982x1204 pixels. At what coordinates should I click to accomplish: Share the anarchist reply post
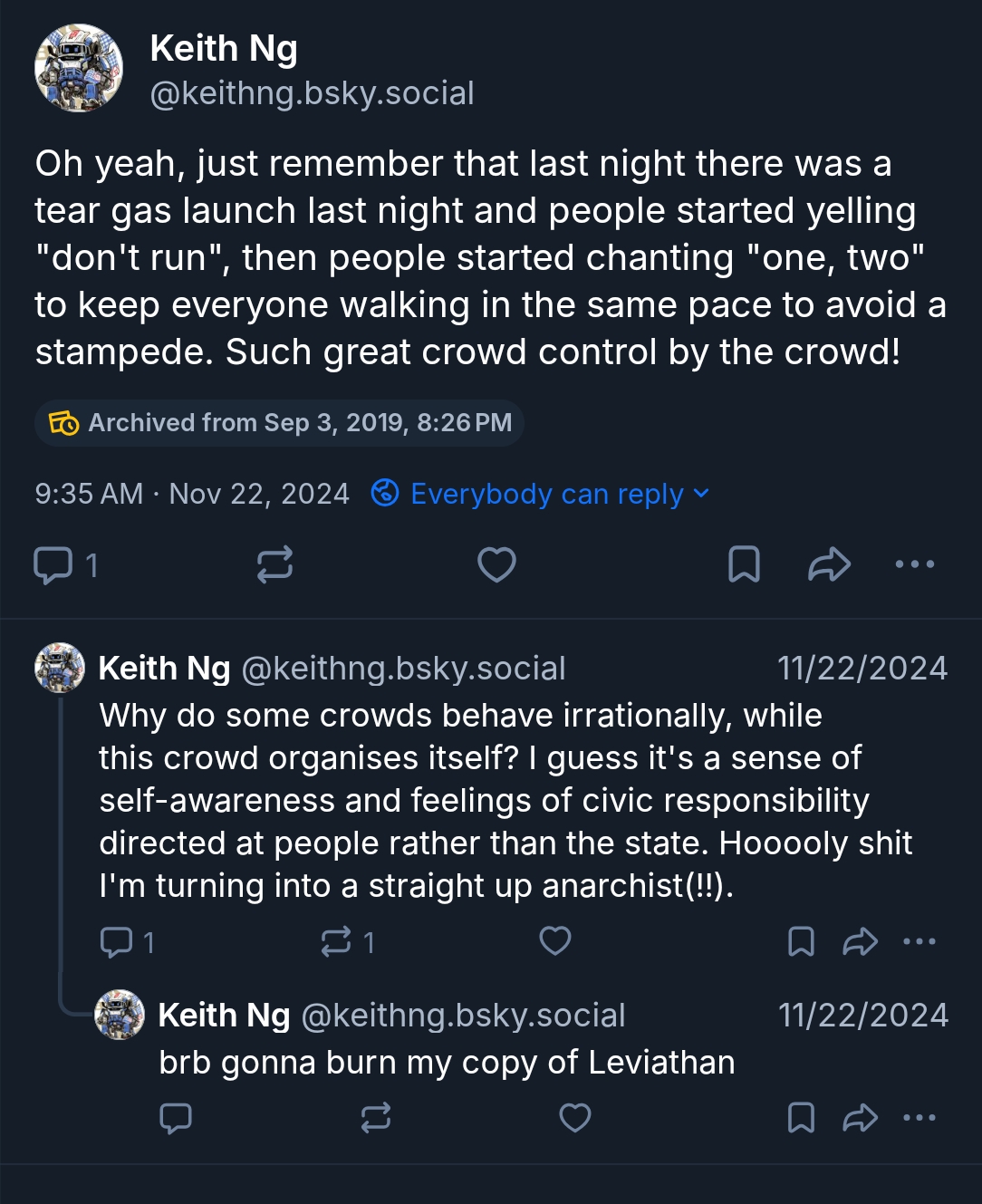860,941
